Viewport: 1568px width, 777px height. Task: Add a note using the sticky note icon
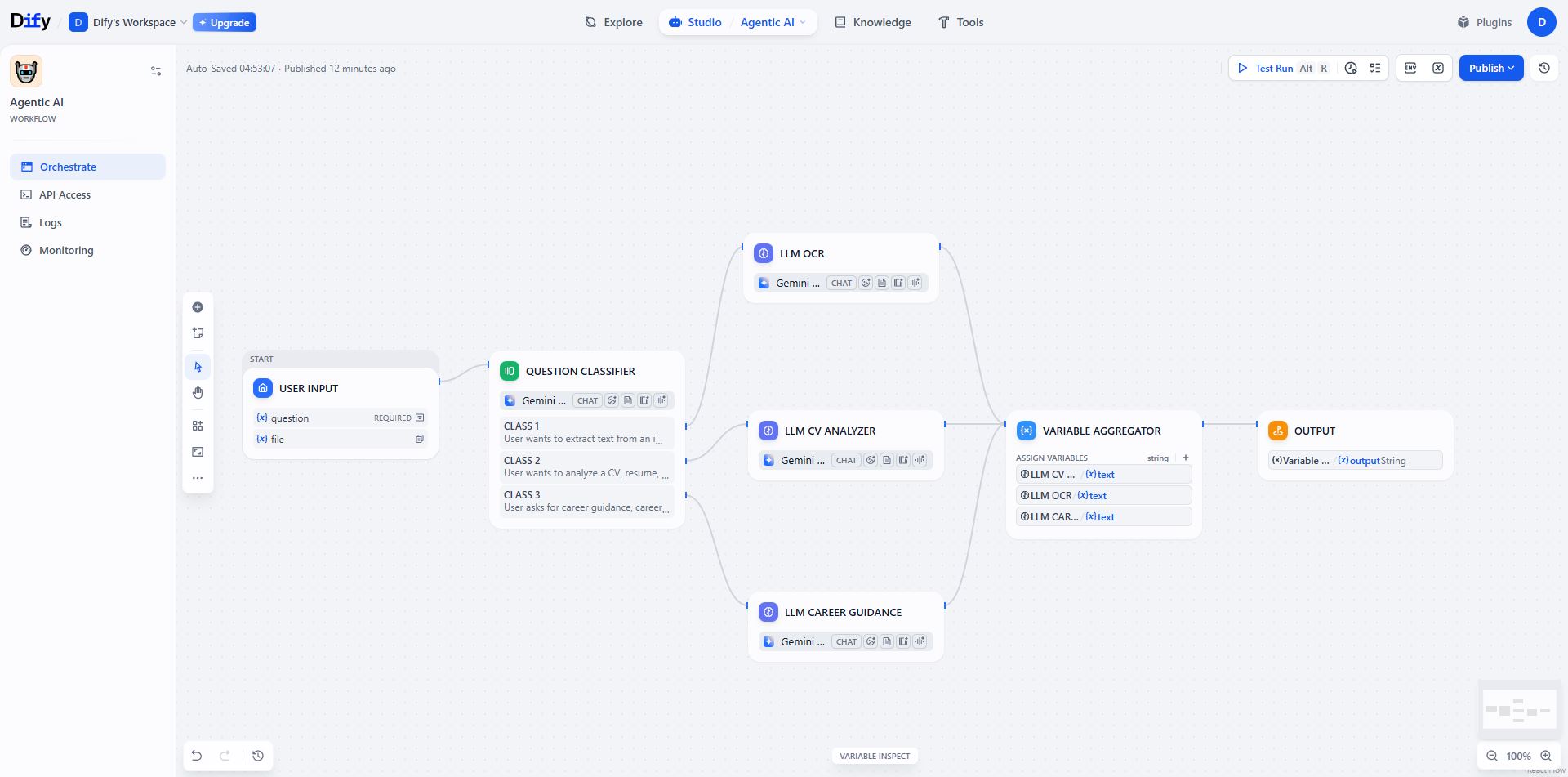click(198, 333)
